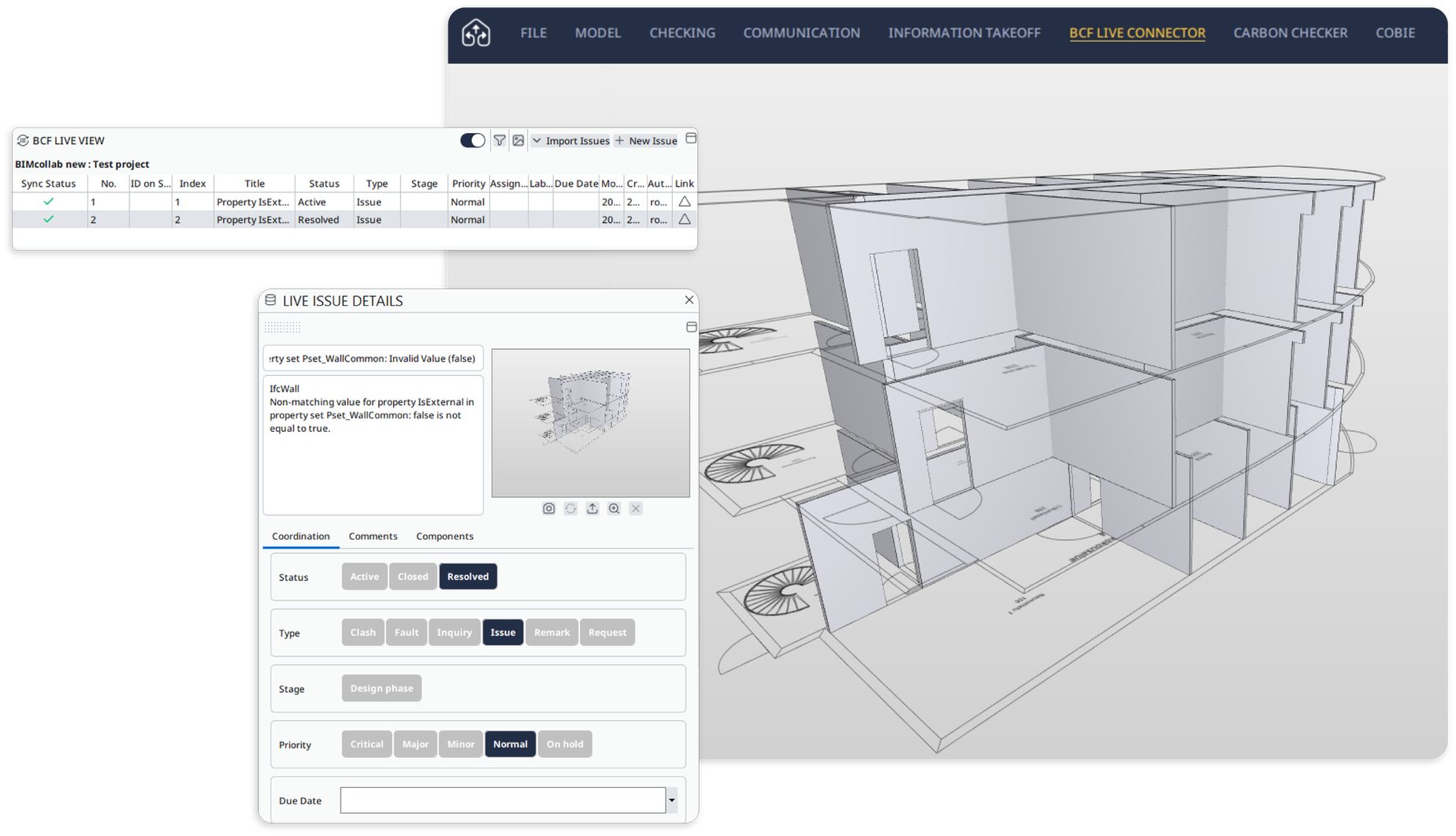Click the camera snapshot icon below the thumbnail
1456x836 pixels.
coord(549,508)
